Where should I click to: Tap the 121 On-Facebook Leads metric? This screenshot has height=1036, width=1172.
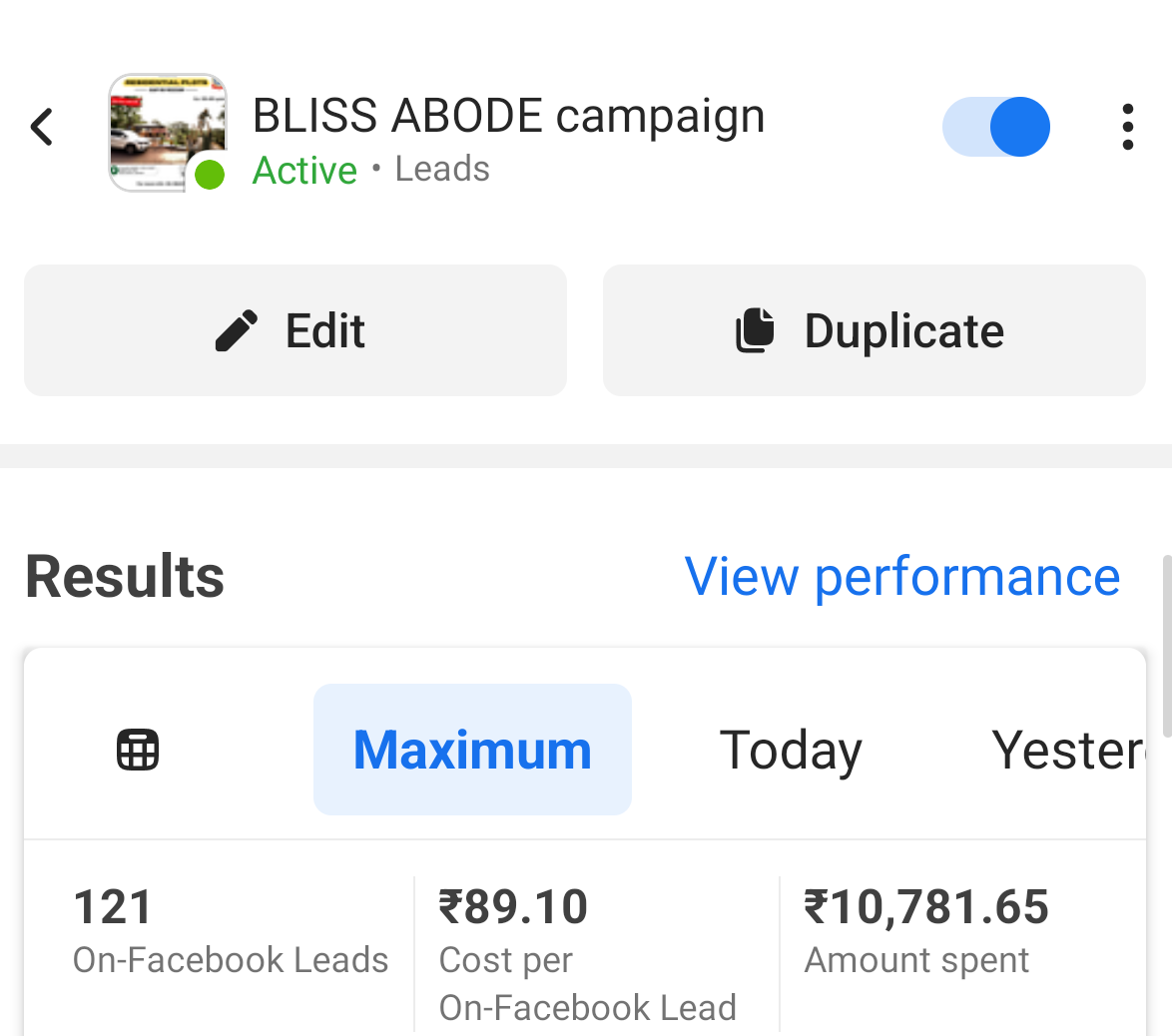point(231,932)
